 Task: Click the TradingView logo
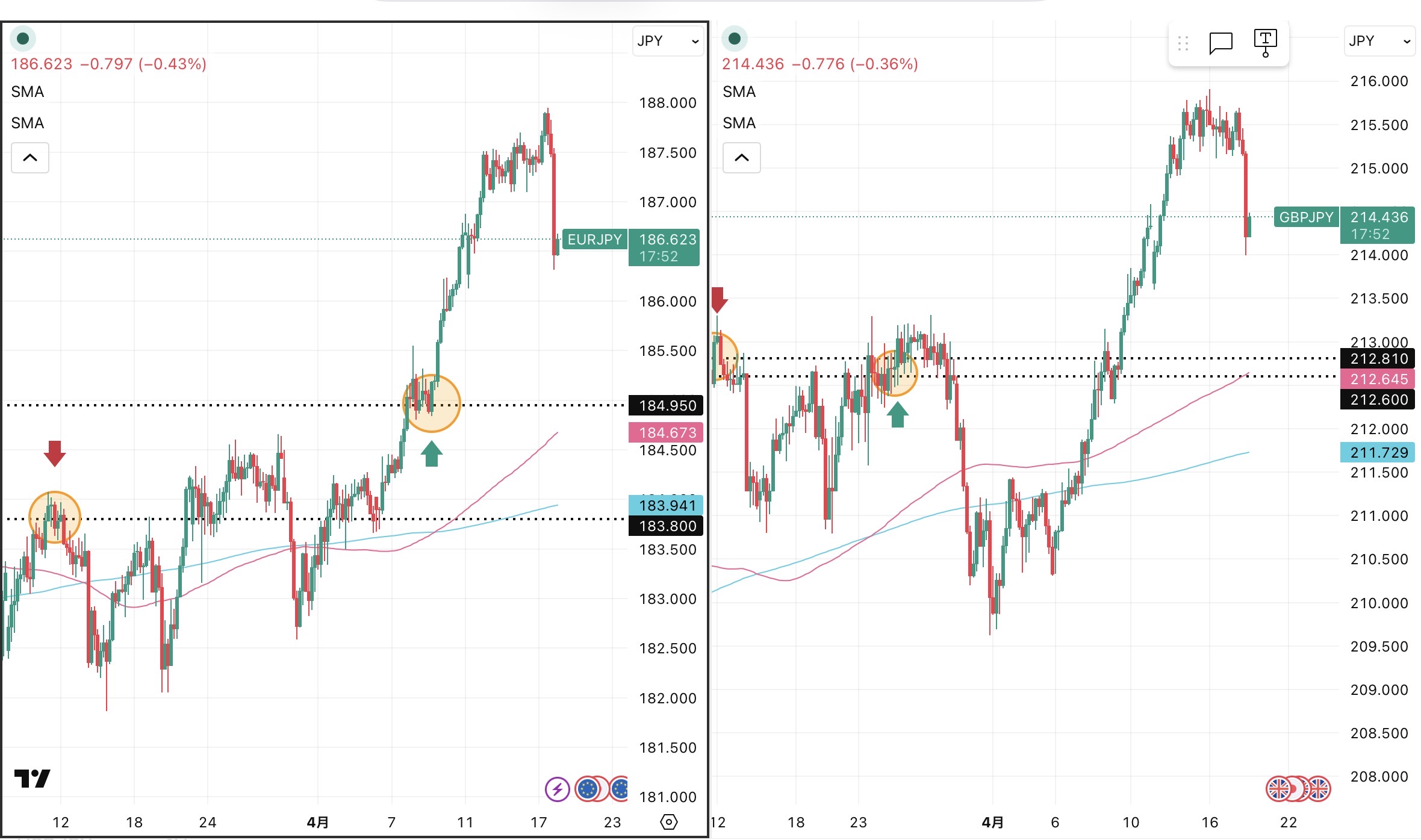[x=33, y=779]
